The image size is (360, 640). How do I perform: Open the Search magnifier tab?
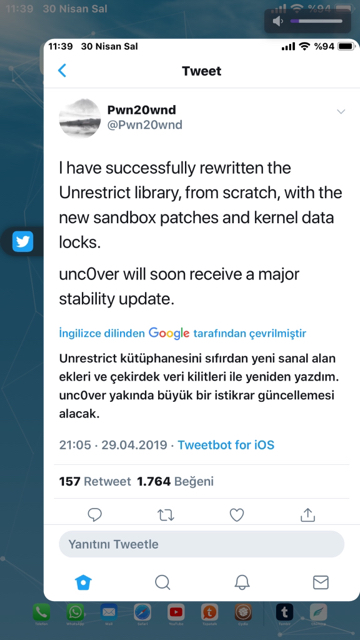(162, 582)
